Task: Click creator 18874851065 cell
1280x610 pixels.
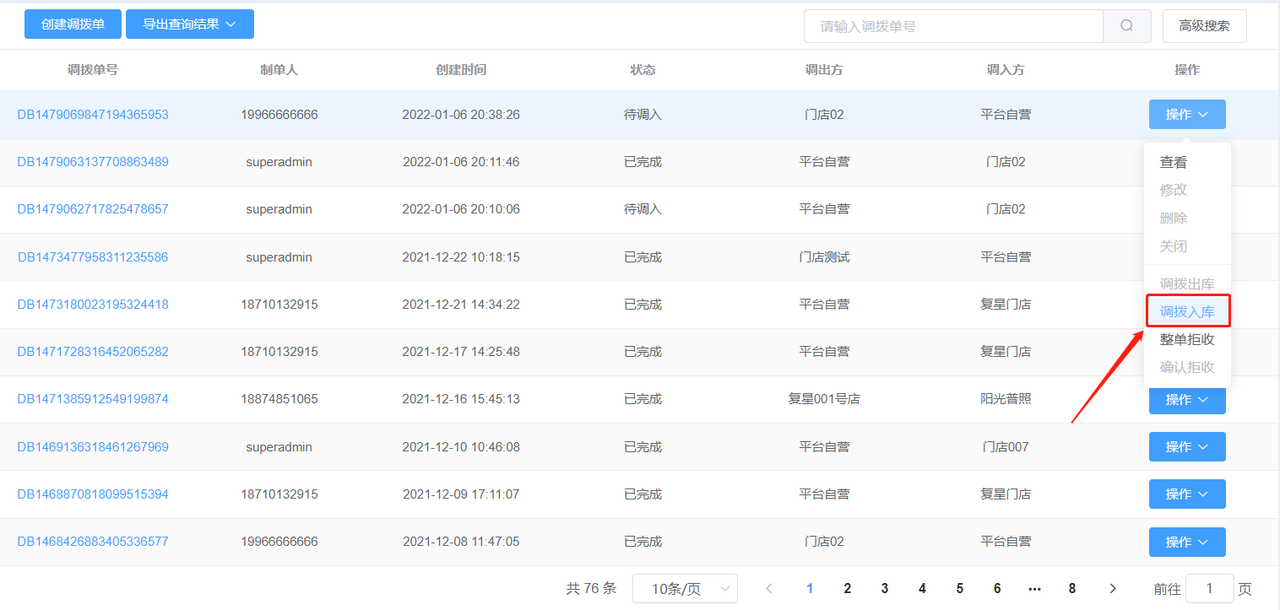Action: click(279, 399)
